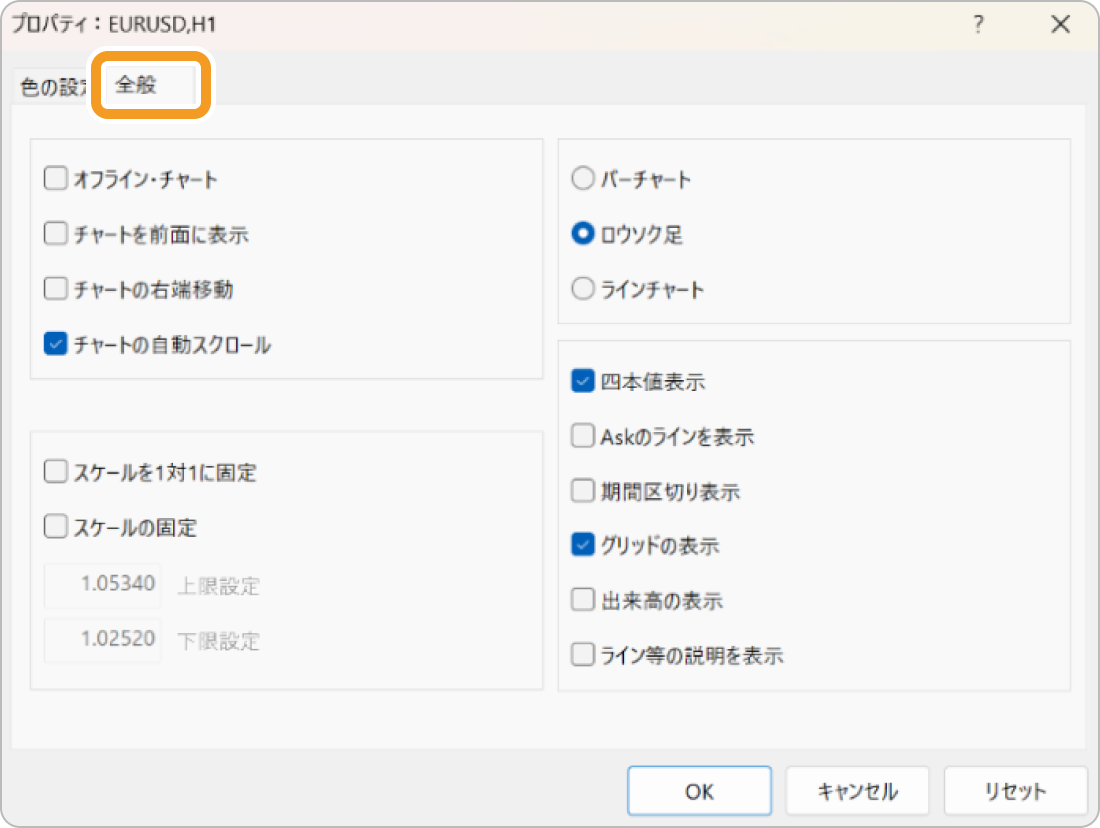Confirm with the OK button
Image resolution: width=1100 pixels, height=828 pixels.
(699, 791)
